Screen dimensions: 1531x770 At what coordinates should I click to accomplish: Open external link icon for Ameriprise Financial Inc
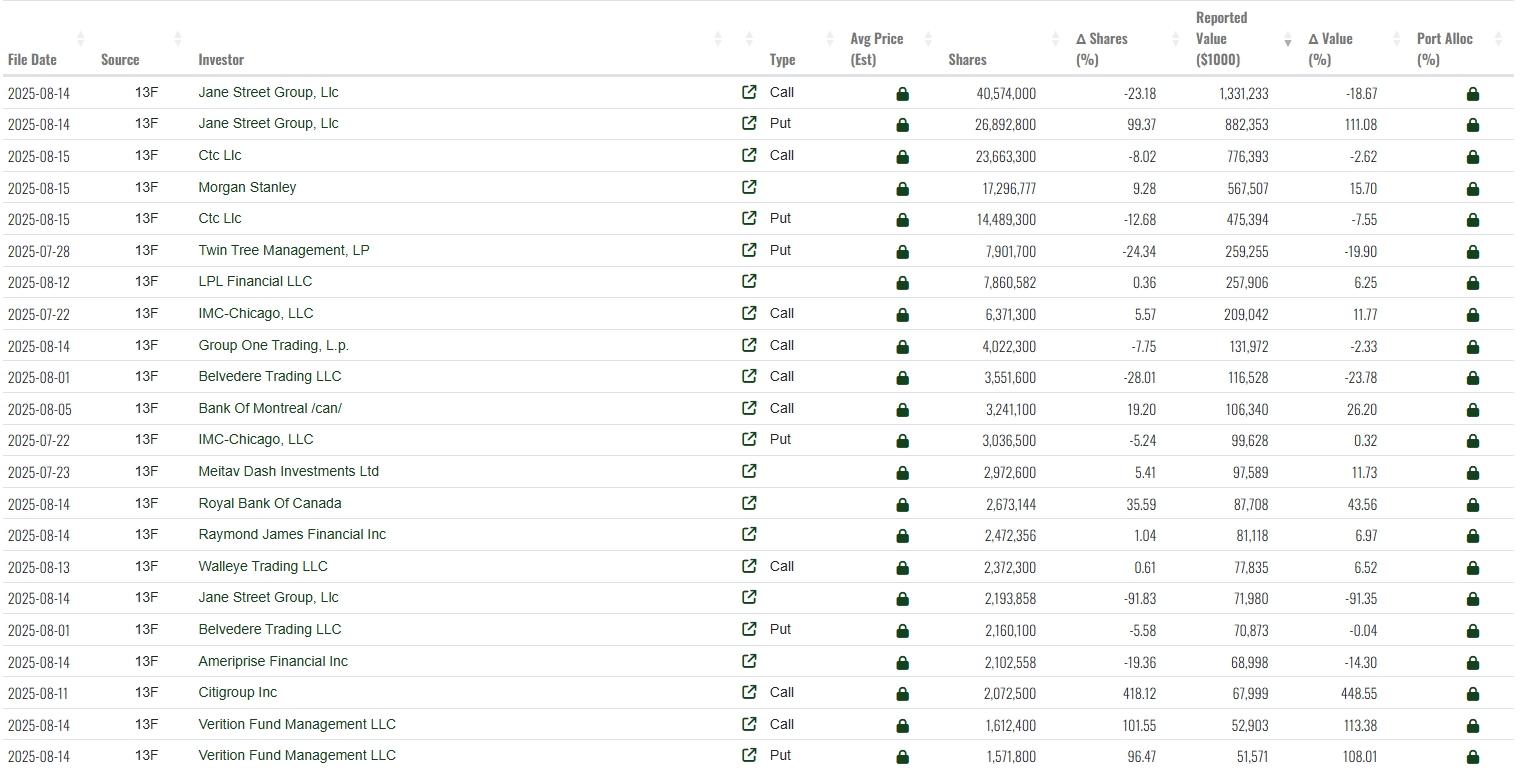click(x=749, y=661)
